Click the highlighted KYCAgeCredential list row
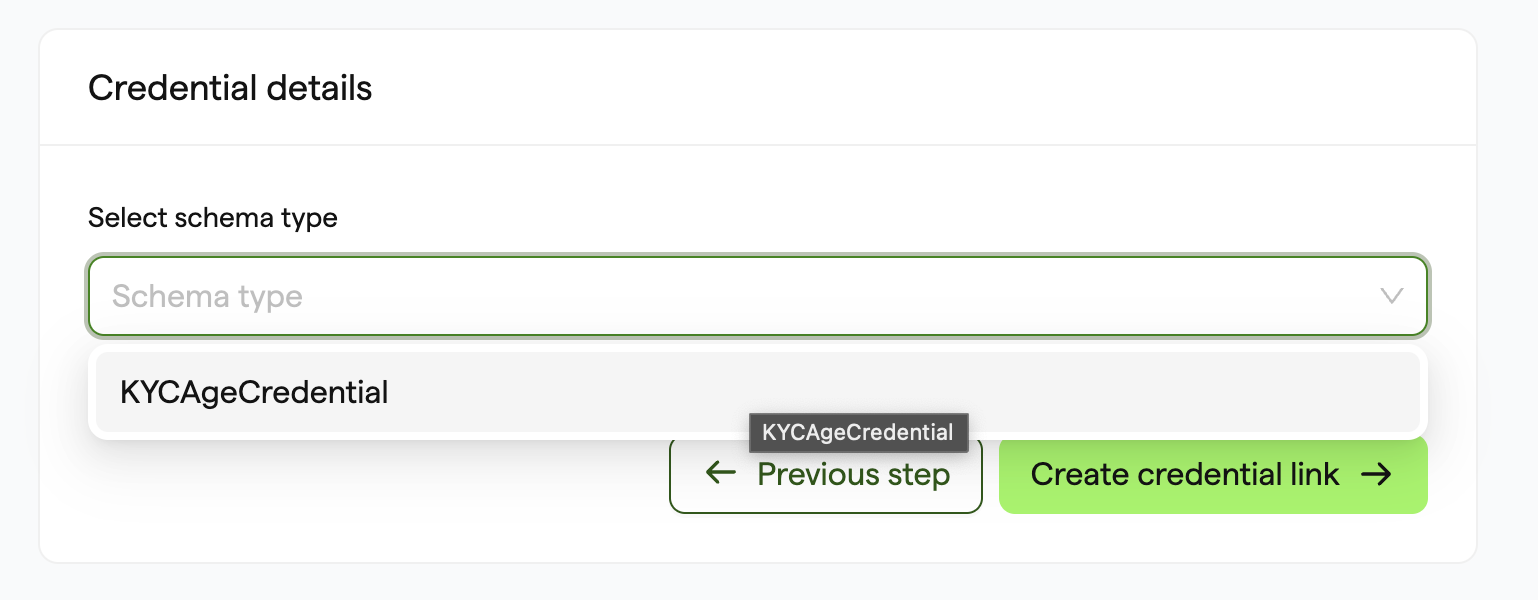1538x600 pixels. [758, 392]
